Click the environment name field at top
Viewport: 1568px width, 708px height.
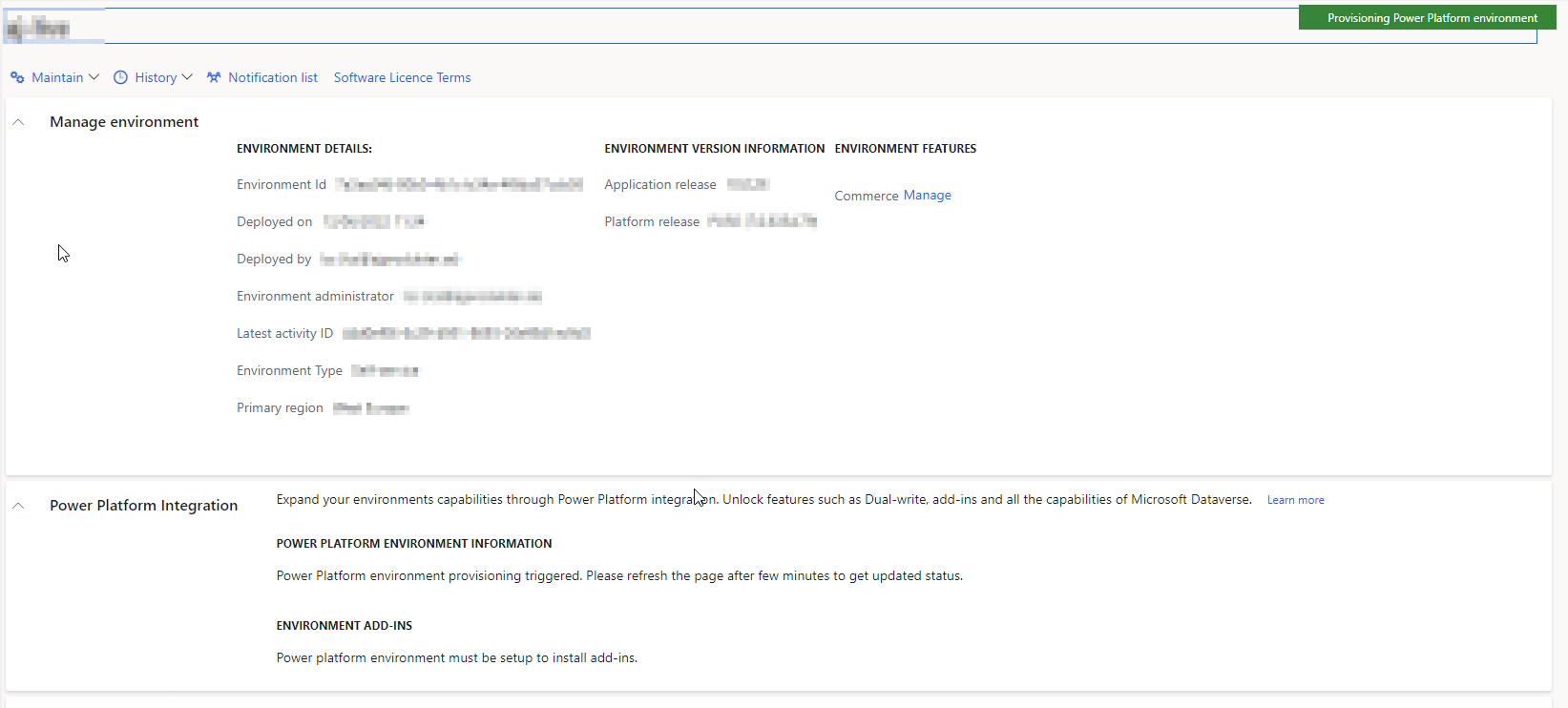click(x=770, y=26)
